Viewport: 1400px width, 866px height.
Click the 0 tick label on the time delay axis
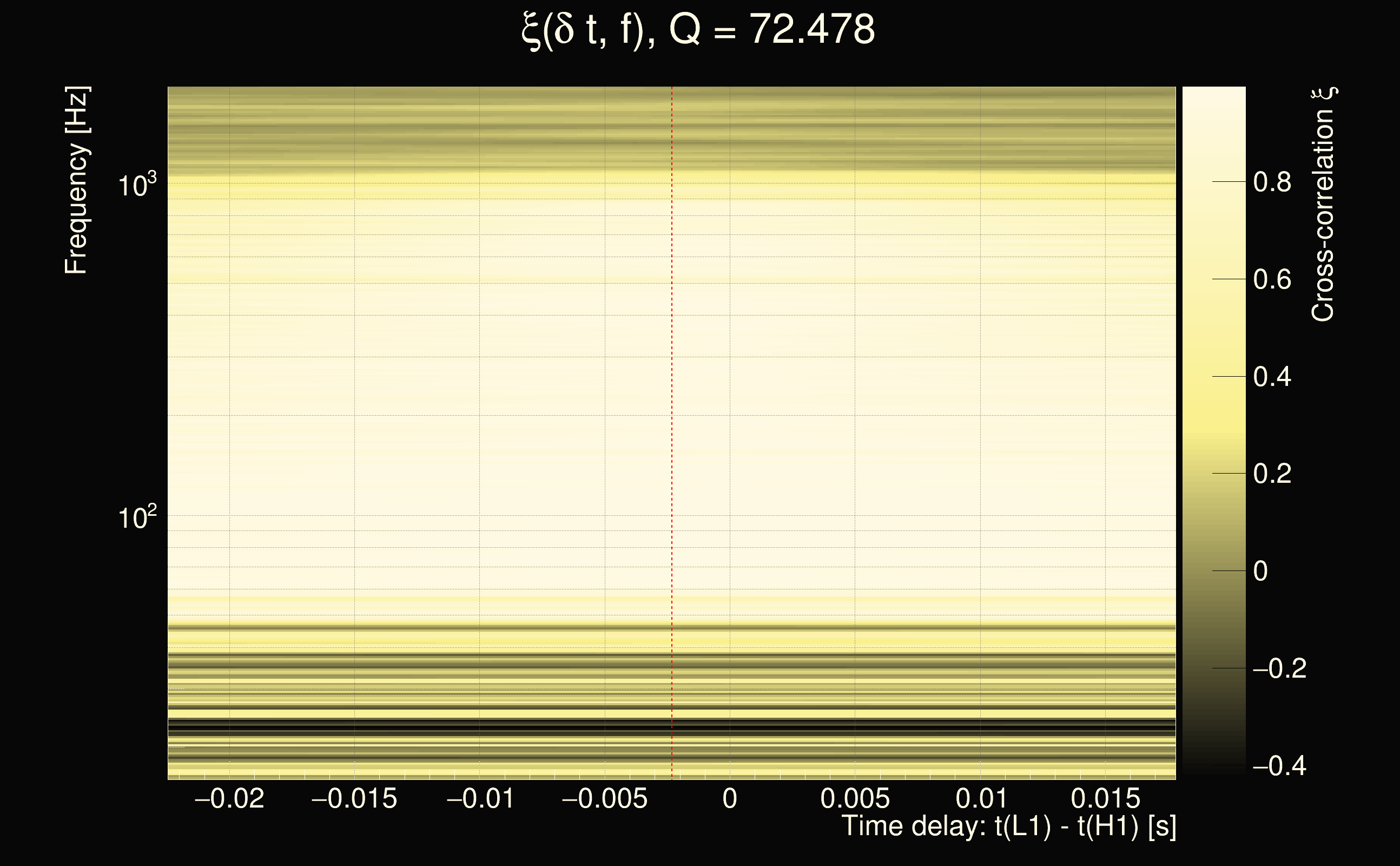(730, 798)
